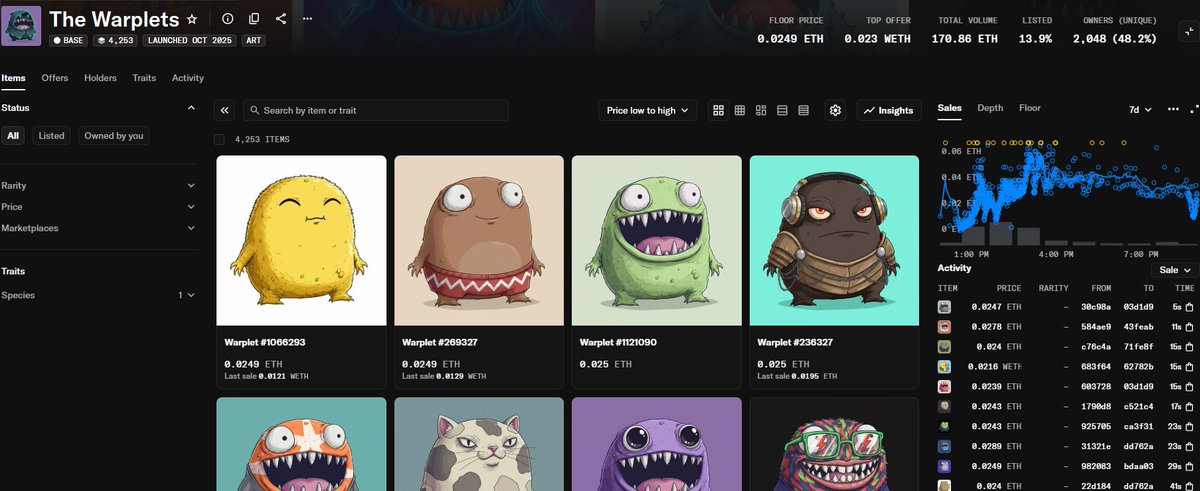Expand the Rarity filter section
1200x491 pixels.
coord(98,185)
